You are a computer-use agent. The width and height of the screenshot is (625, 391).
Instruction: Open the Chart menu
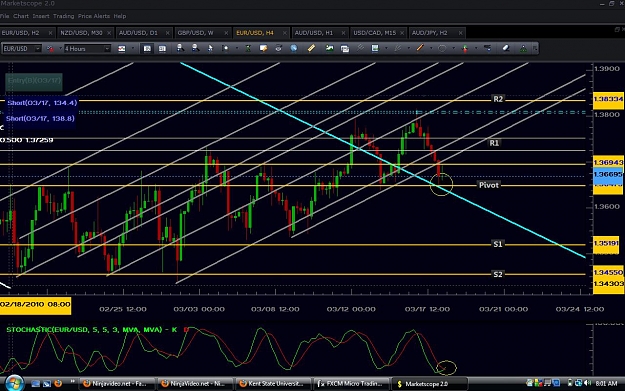click(21, 16)
